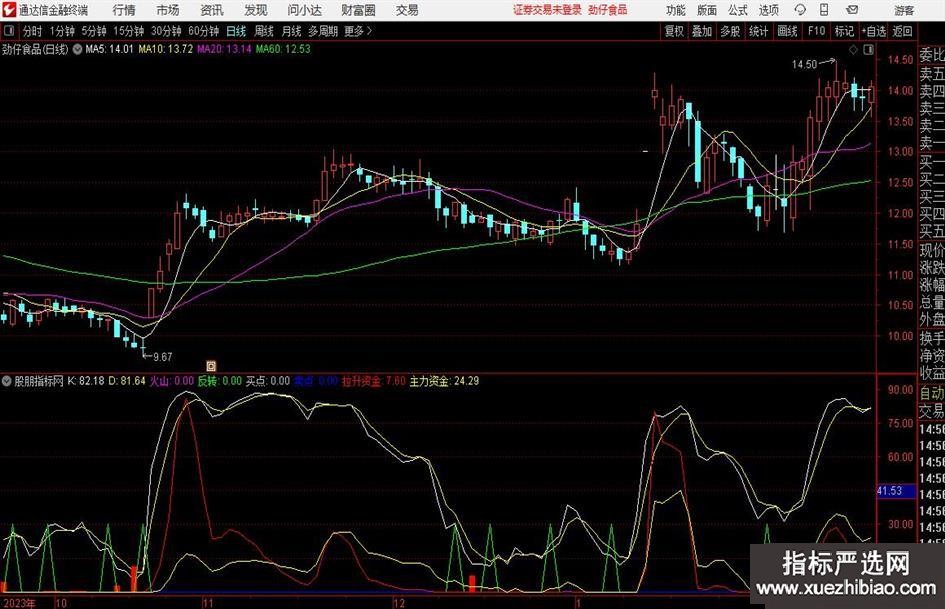Viewport: 945px width, 609px height.
Task: Open the customer service headset icon
Action: pos(800,10)
